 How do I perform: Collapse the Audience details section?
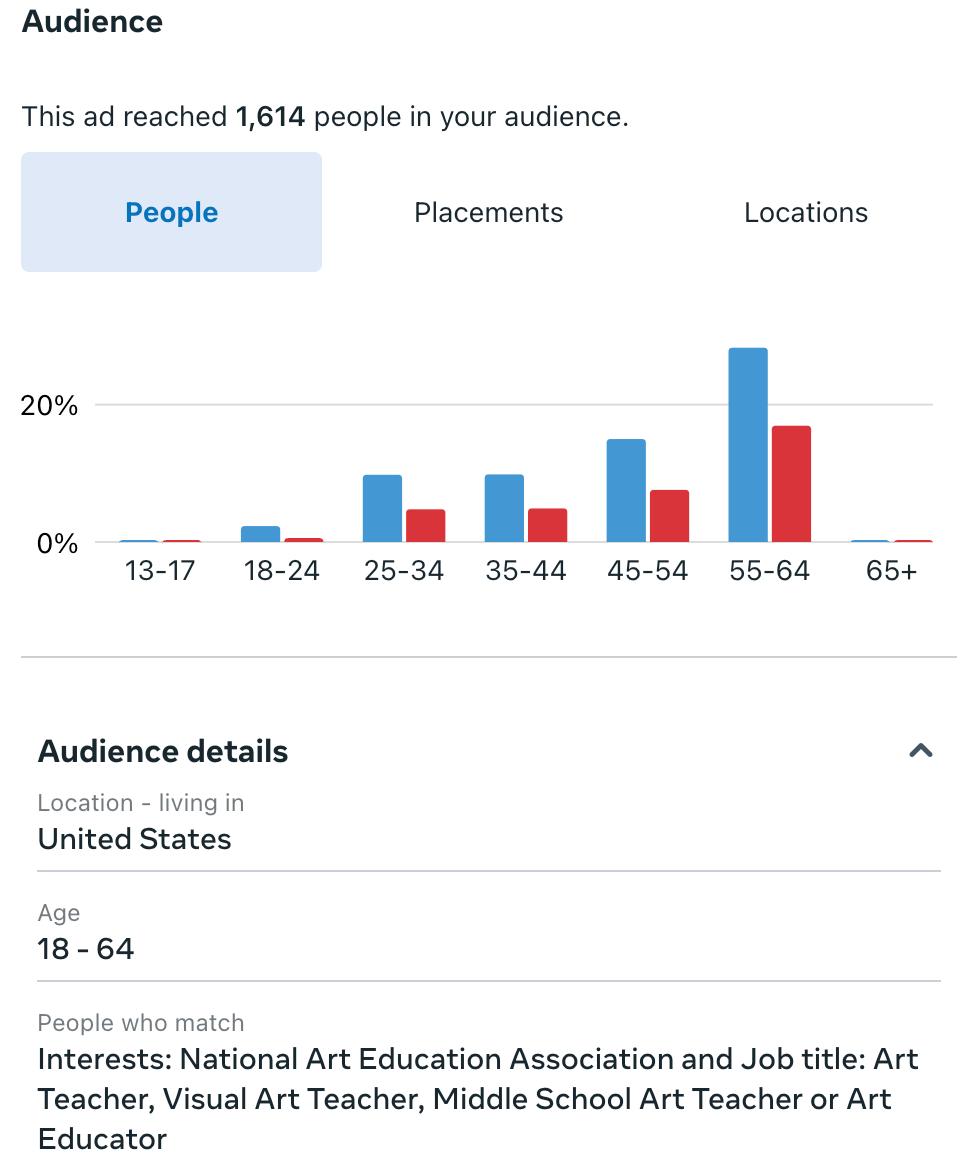click(920, 750)
